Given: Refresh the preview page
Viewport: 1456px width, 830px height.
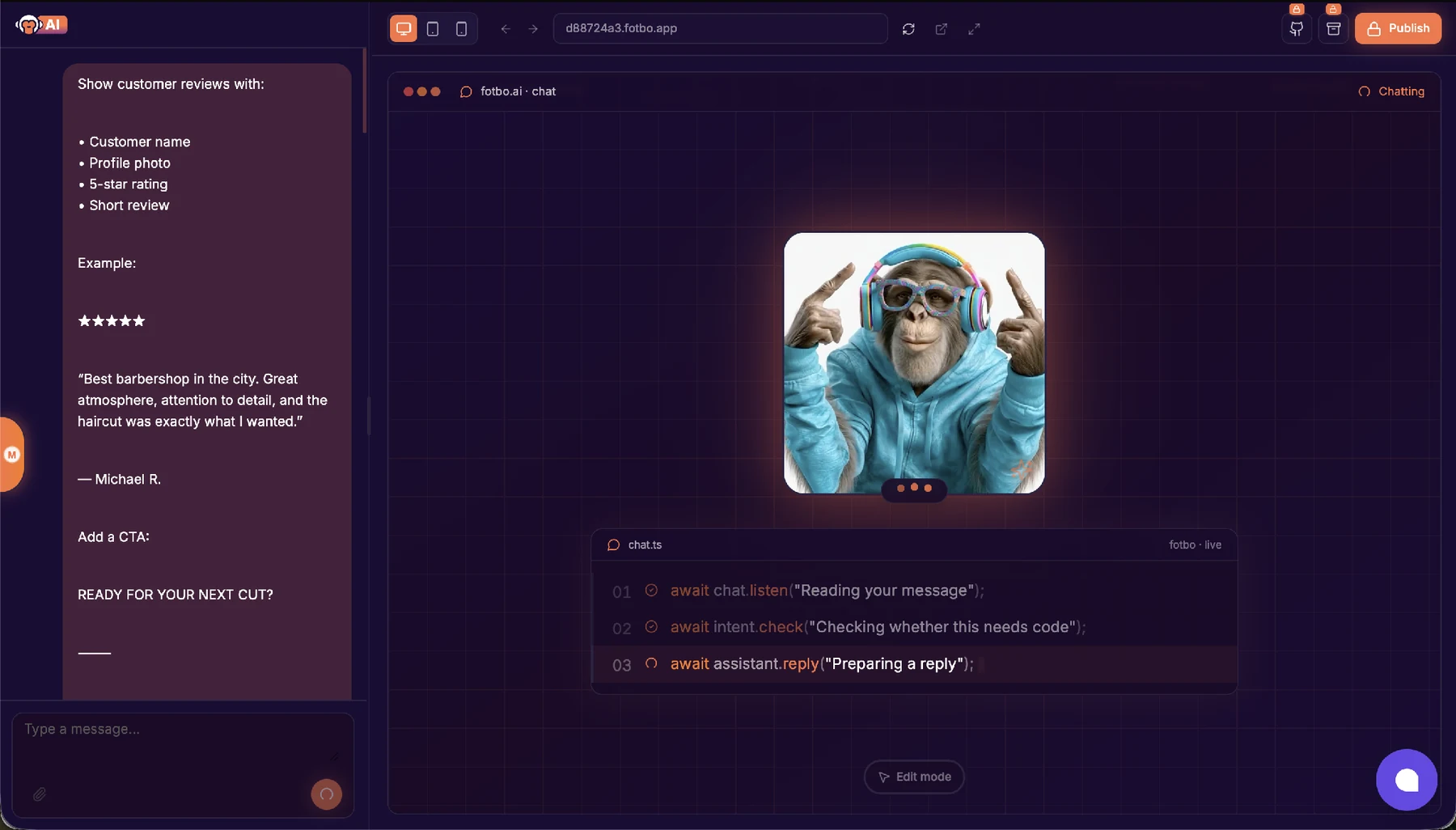Looking at the screenshot, I should 908,28.
